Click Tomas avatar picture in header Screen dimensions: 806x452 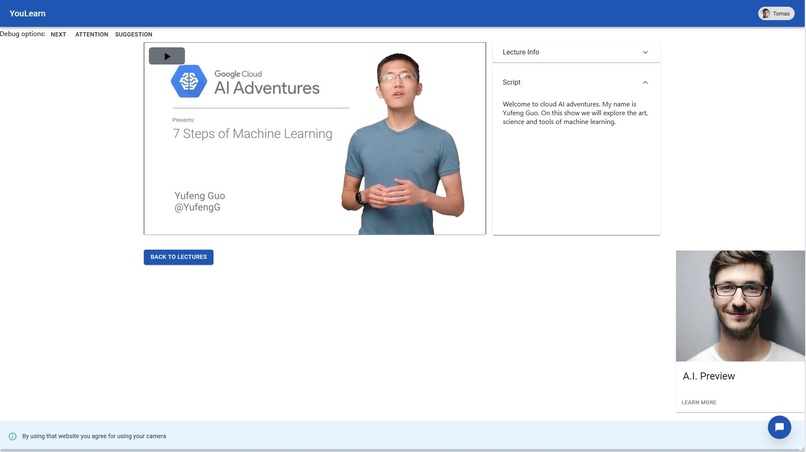pyautogui.click(x=766, y=13)
